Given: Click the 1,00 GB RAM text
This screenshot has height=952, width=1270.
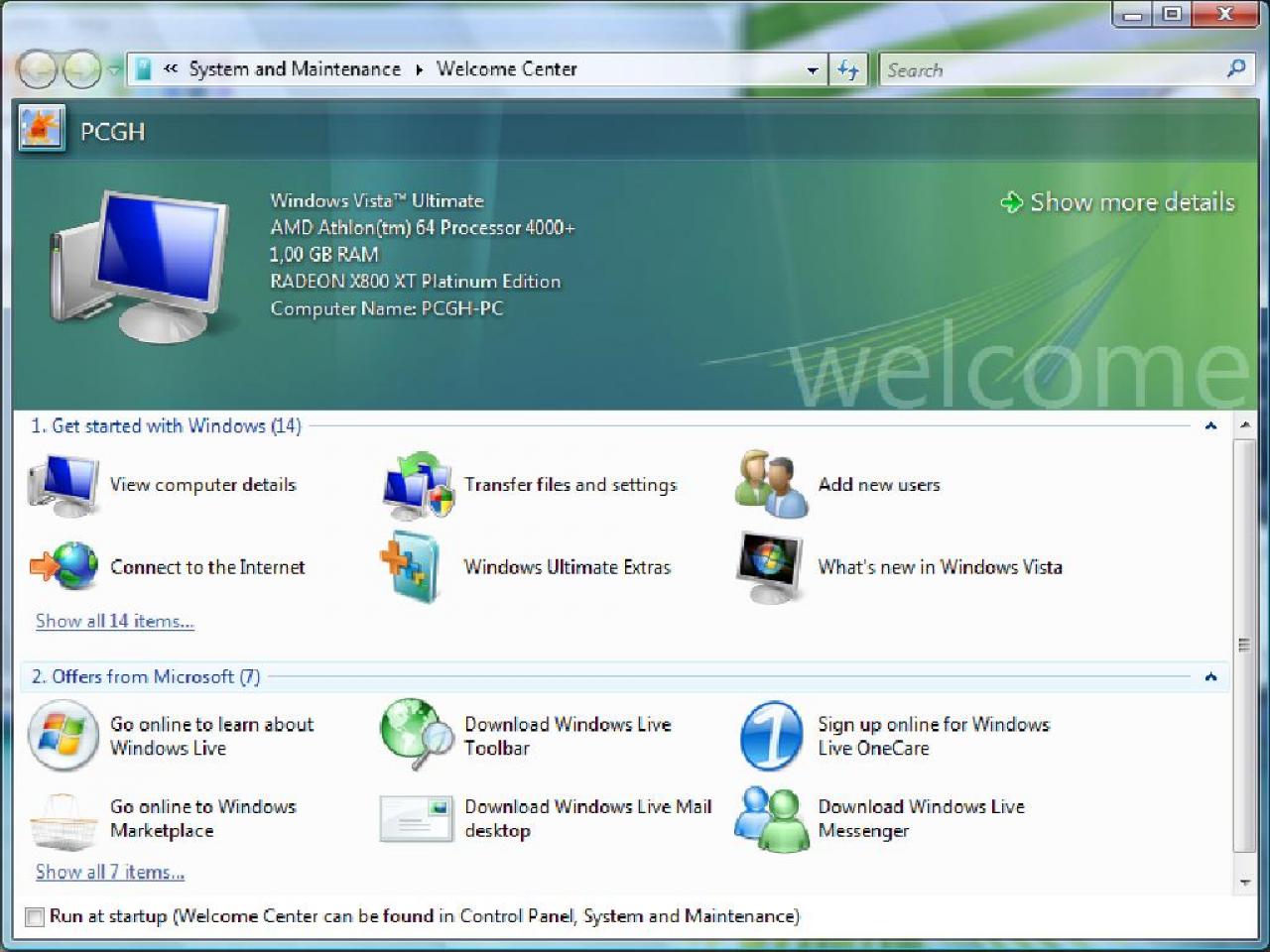Looking at the screenshot, I should coord(324,254).
